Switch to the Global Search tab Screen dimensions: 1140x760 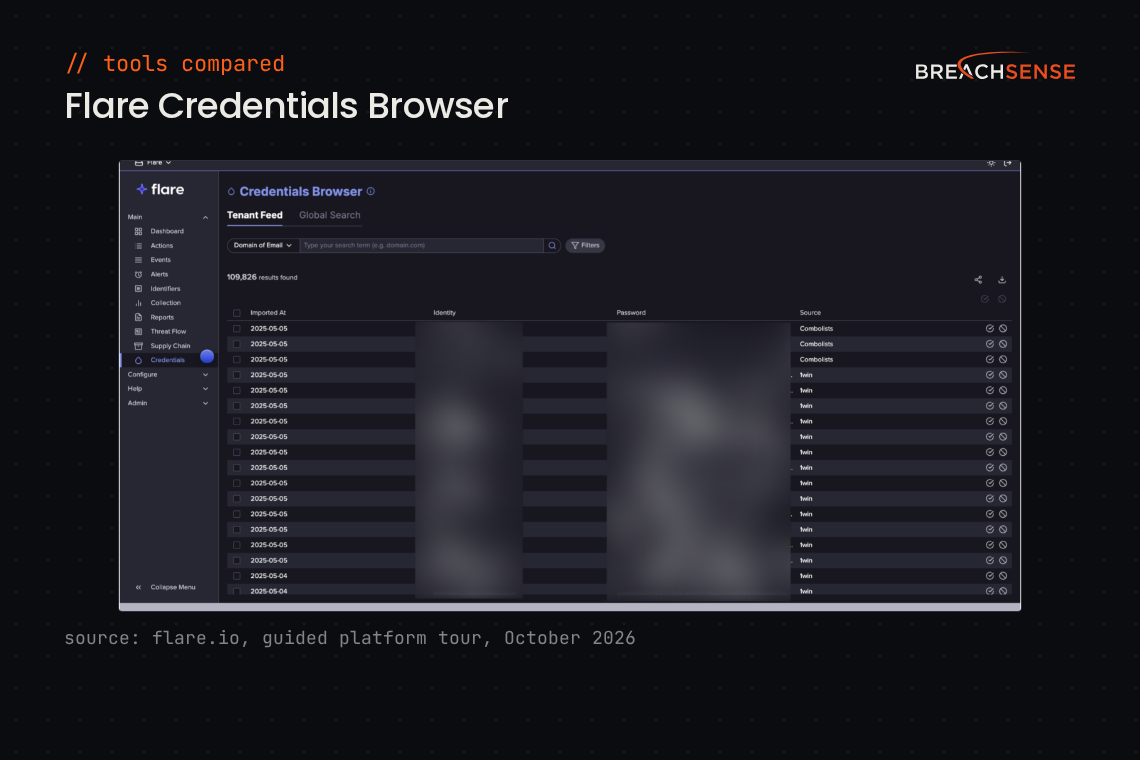pyautogui.click(x=329, y=215)
